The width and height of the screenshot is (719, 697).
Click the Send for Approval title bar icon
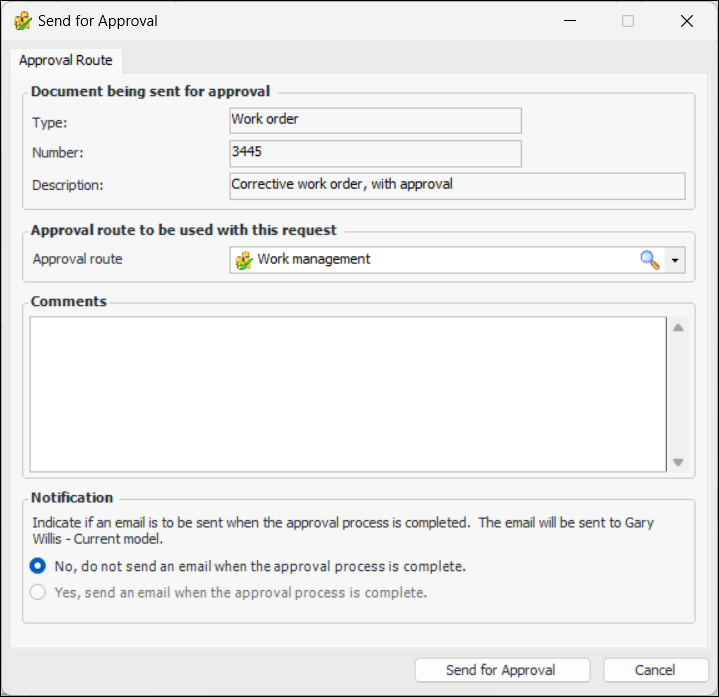22,21
